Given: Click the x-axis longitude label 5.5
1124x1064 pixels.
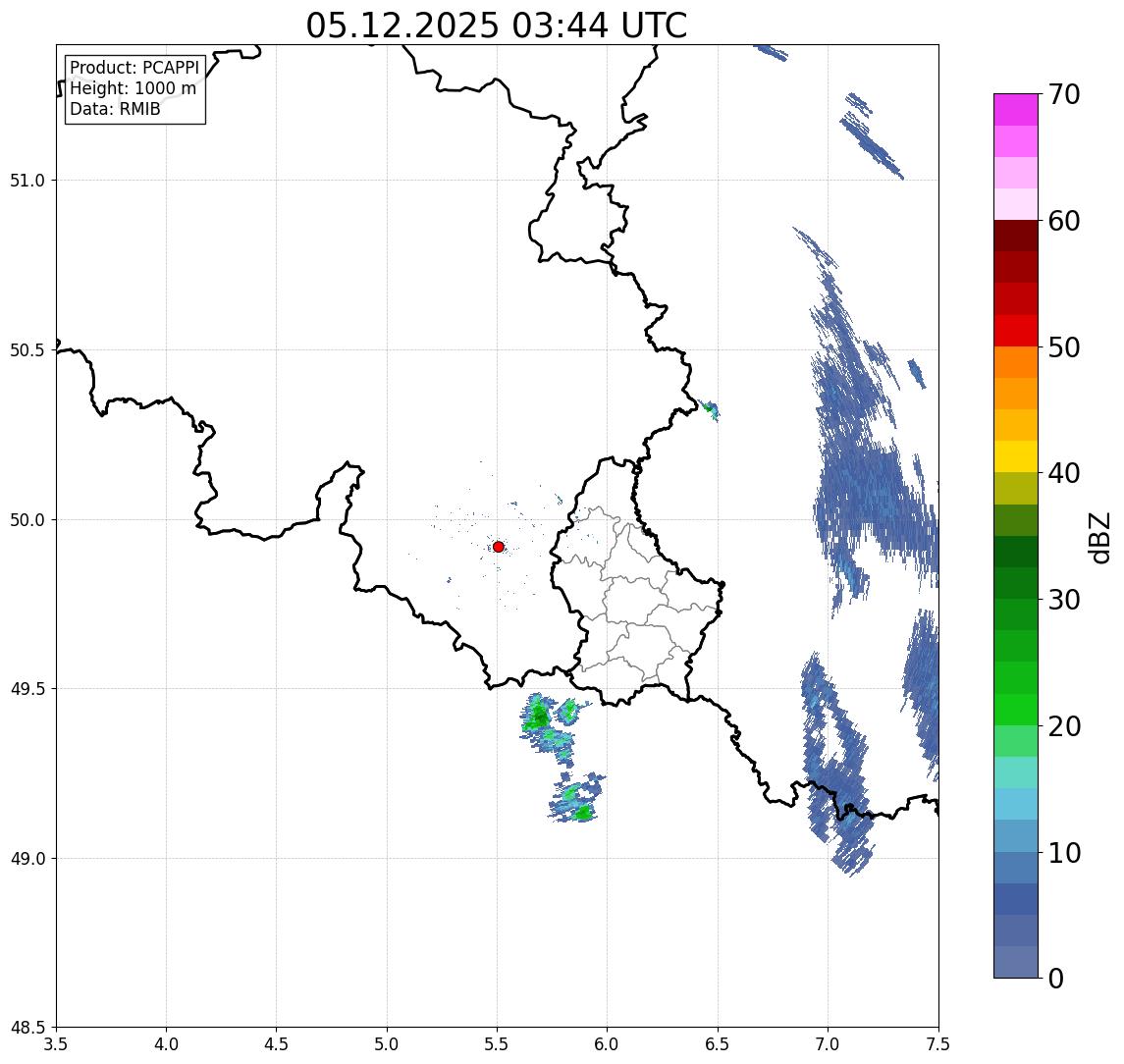Looking at the screenshot, I should pos(497,1044).
